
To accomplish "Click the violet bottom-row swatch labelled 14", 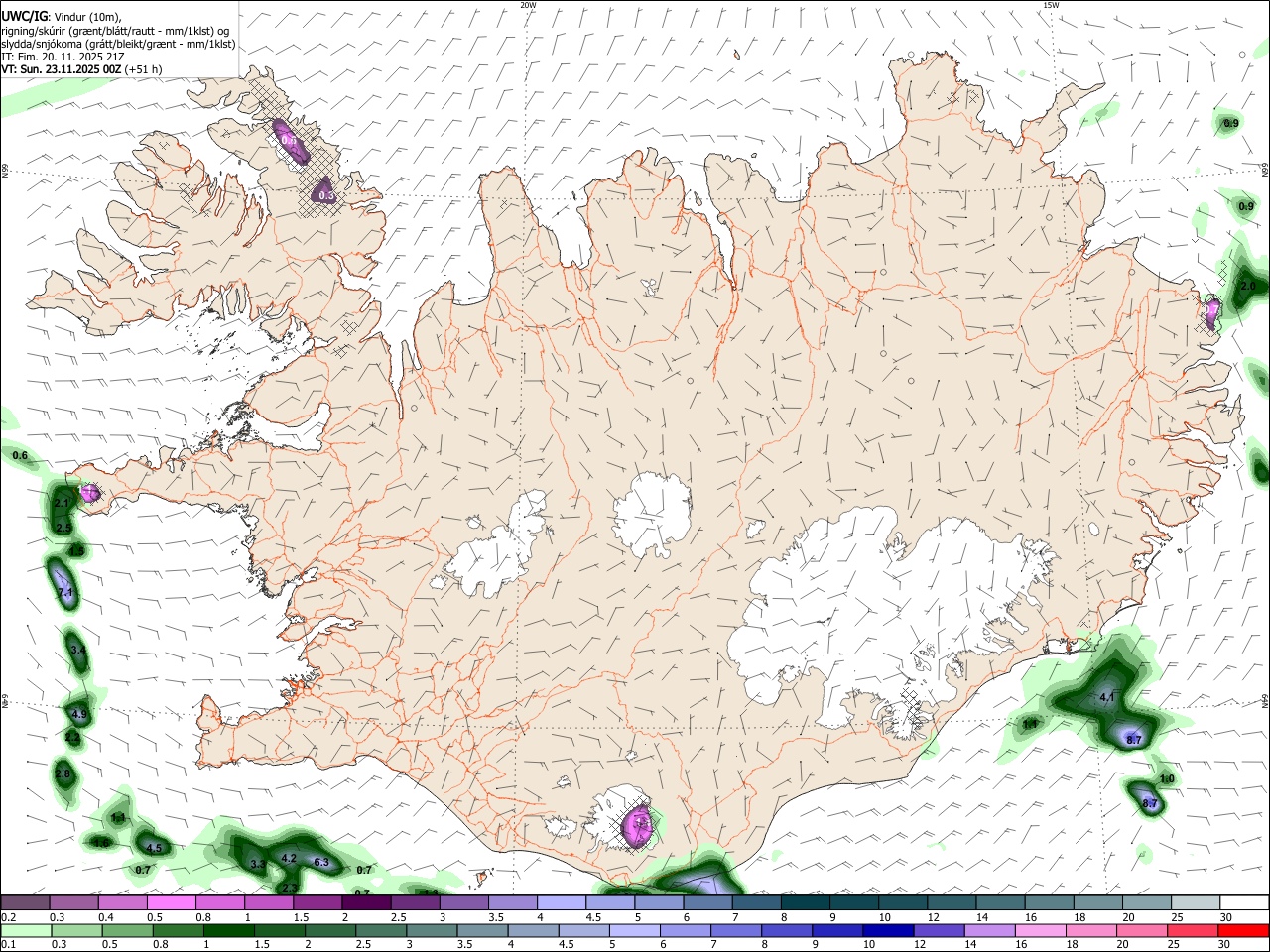I will 989,930.
